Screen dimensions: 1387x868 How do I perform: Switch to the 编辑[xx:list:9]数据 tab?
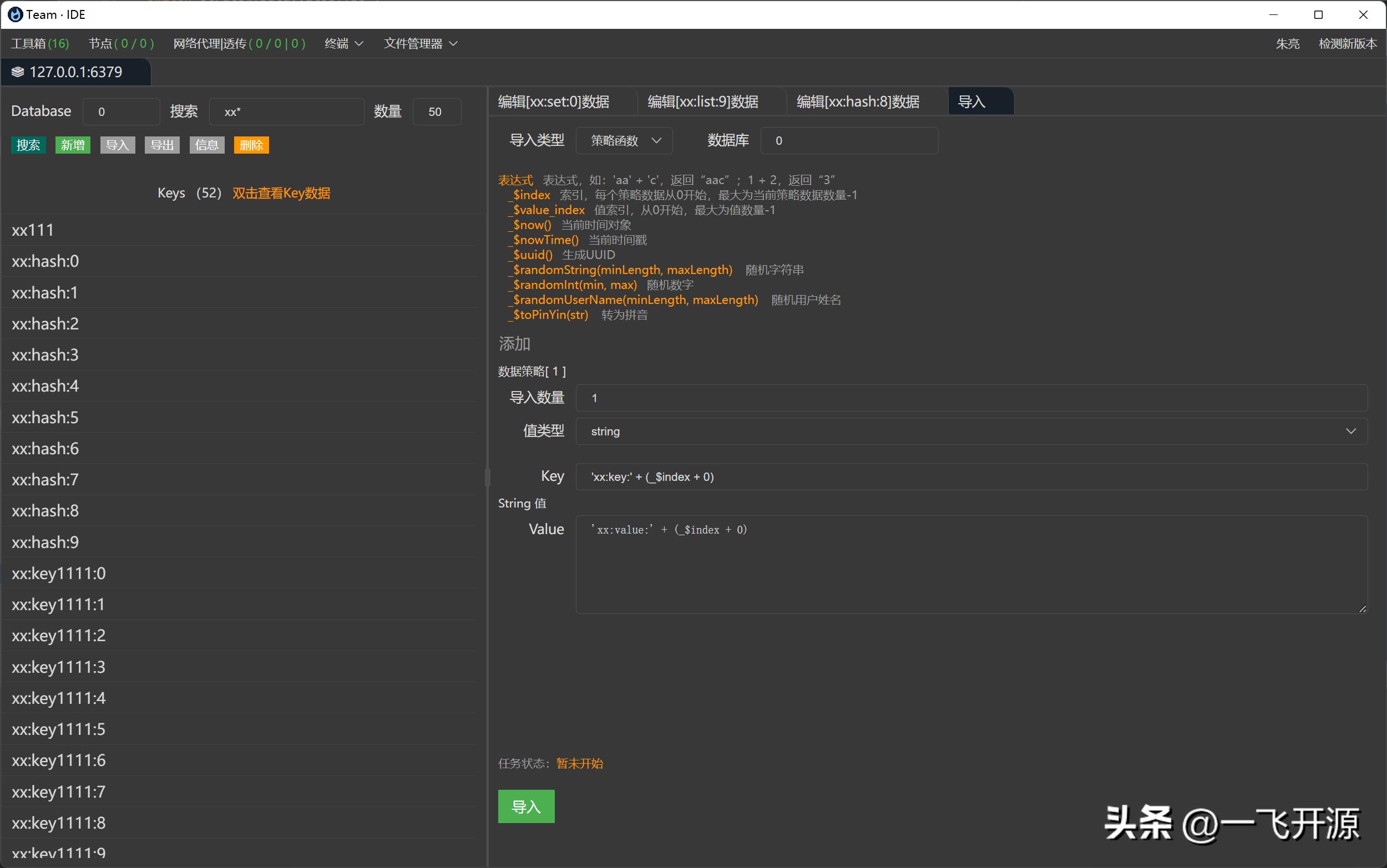pyautogui.click(x=703, y=101)
